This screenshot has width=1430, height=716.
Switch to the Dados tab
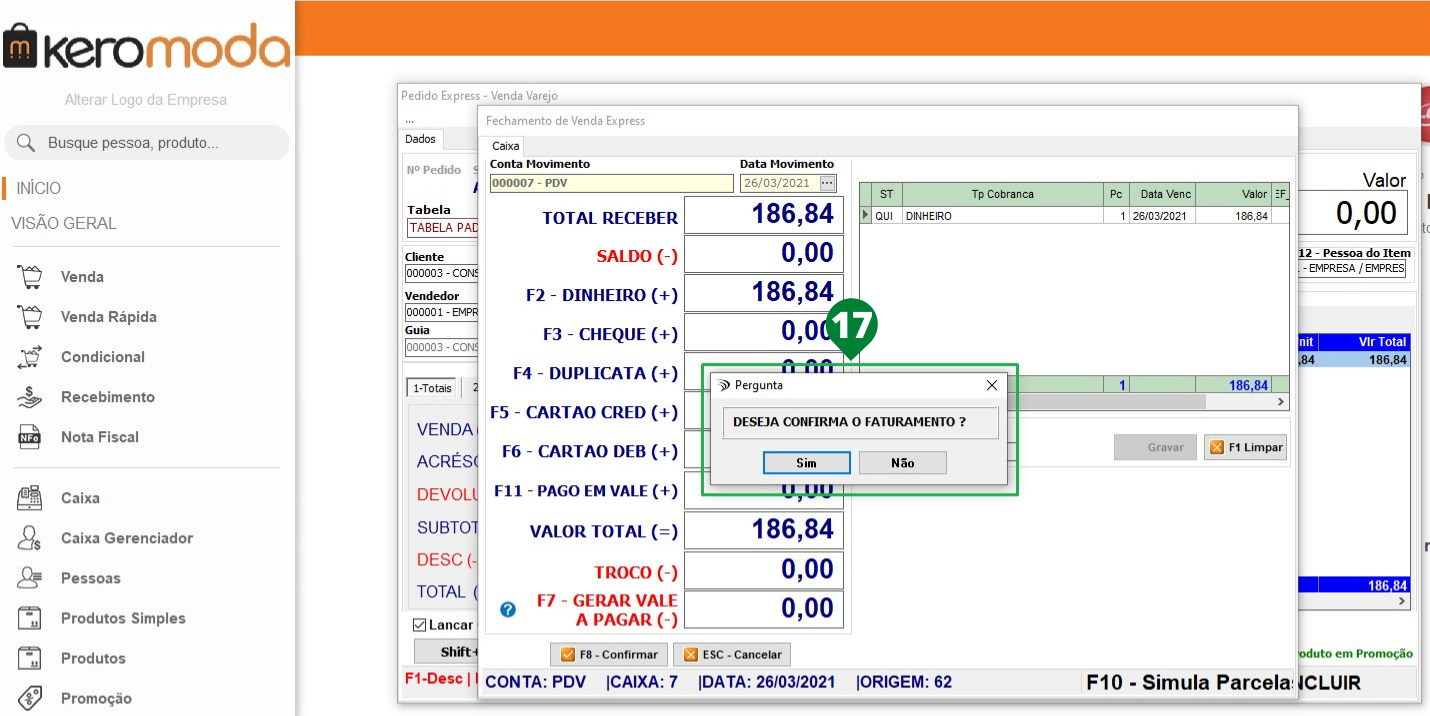(420, 140)
